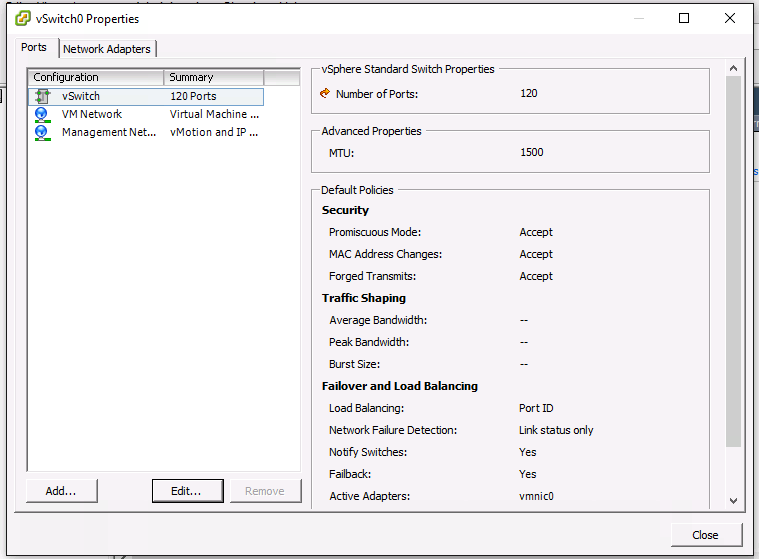Sort by the Summary column header
This screenshot has height=559, width=759.
click(214, 77)
